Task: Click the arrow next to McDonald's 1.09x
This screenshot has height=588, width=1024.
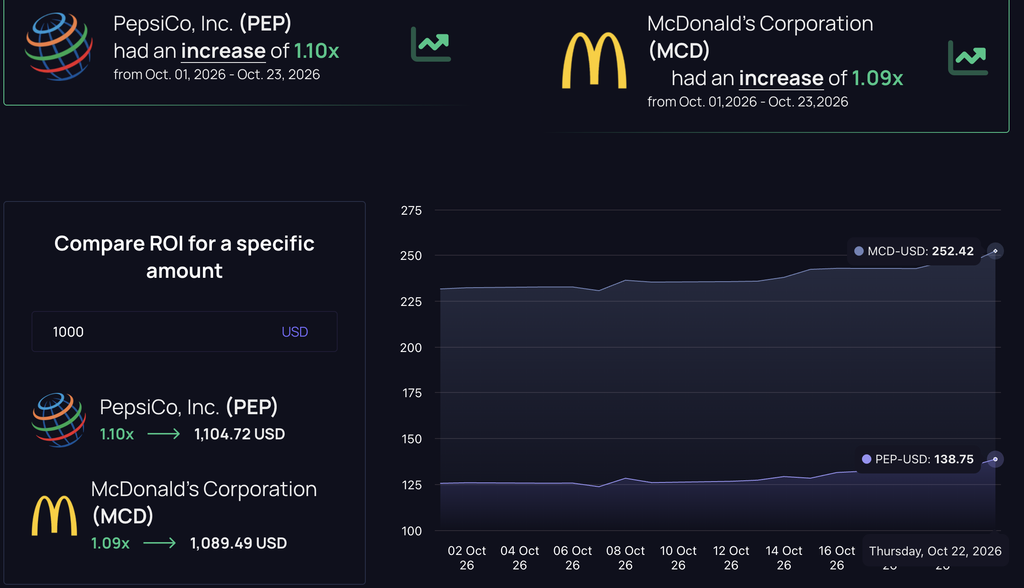Action: pyautogui.click(x=159, y=543)
